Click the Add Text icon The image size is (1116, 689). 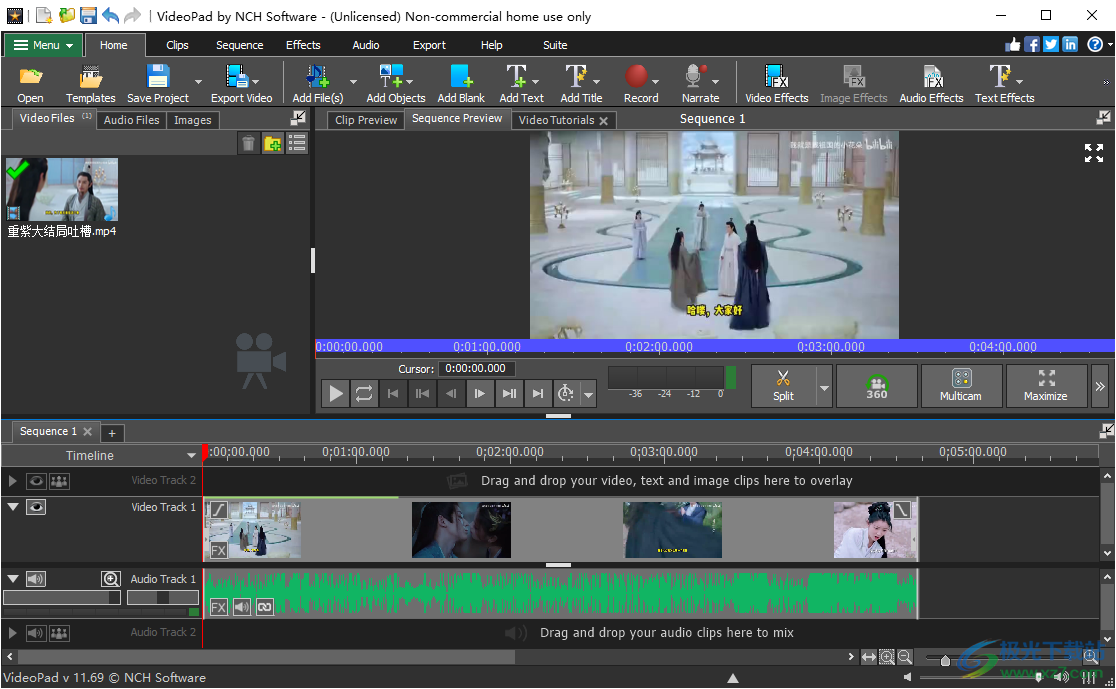517,75
